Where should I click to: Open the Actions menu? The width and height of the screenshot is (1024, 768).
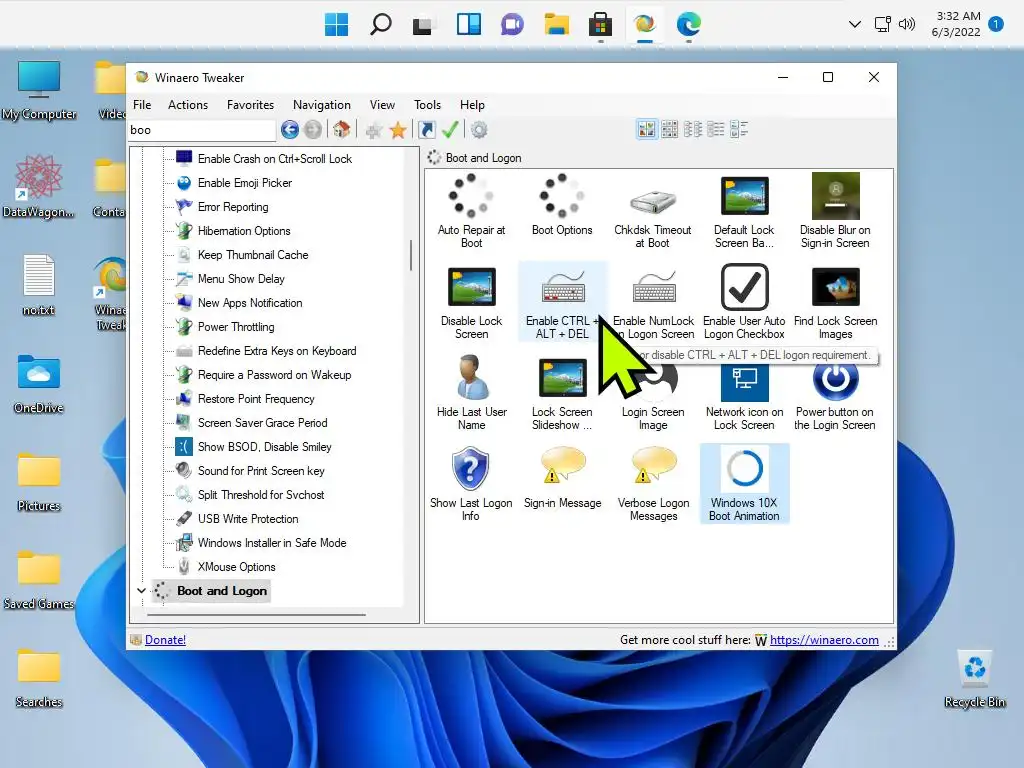188,104
